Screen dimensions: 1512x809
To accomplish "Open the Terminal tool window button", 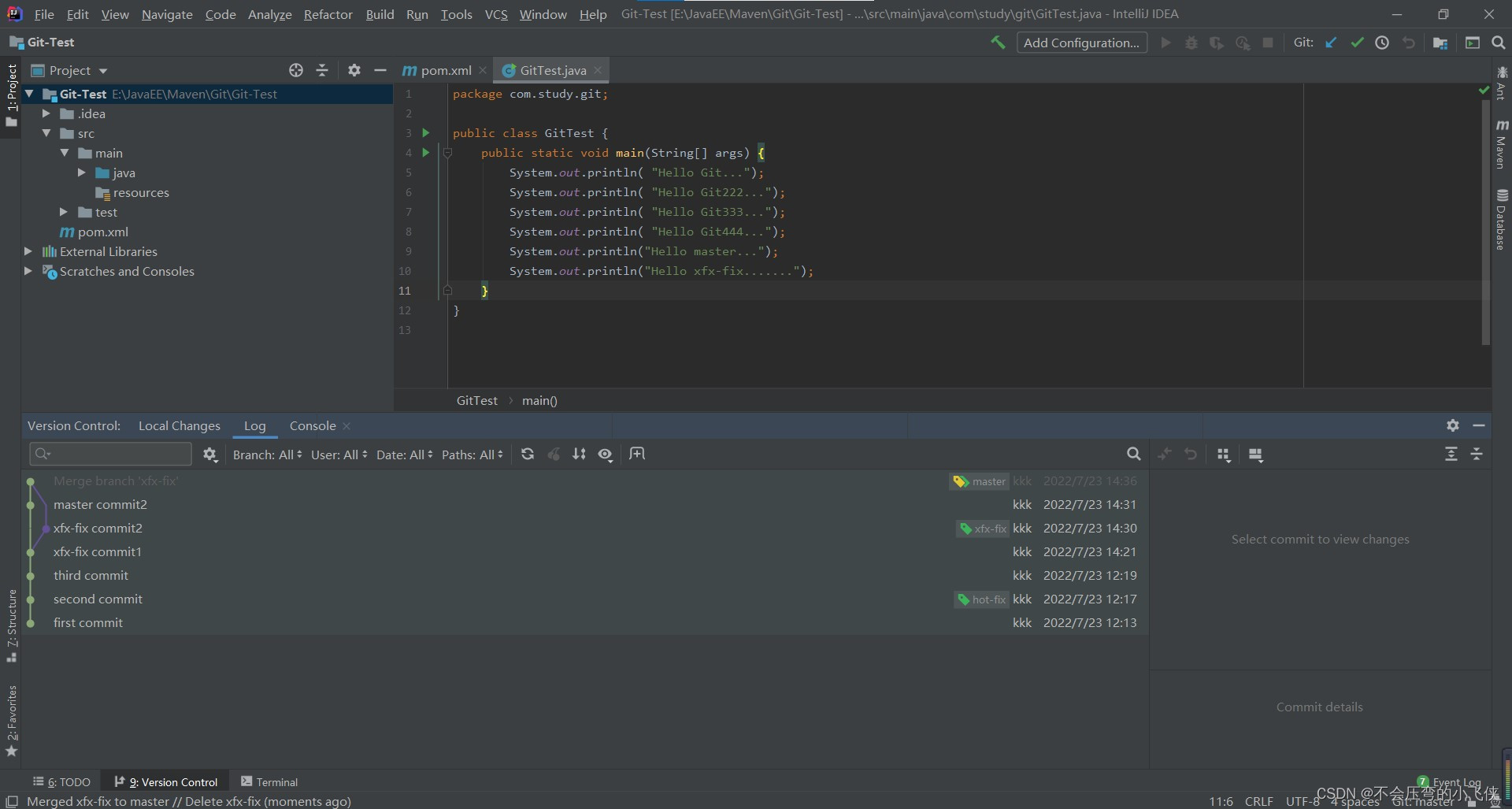I will pos(269,781).
